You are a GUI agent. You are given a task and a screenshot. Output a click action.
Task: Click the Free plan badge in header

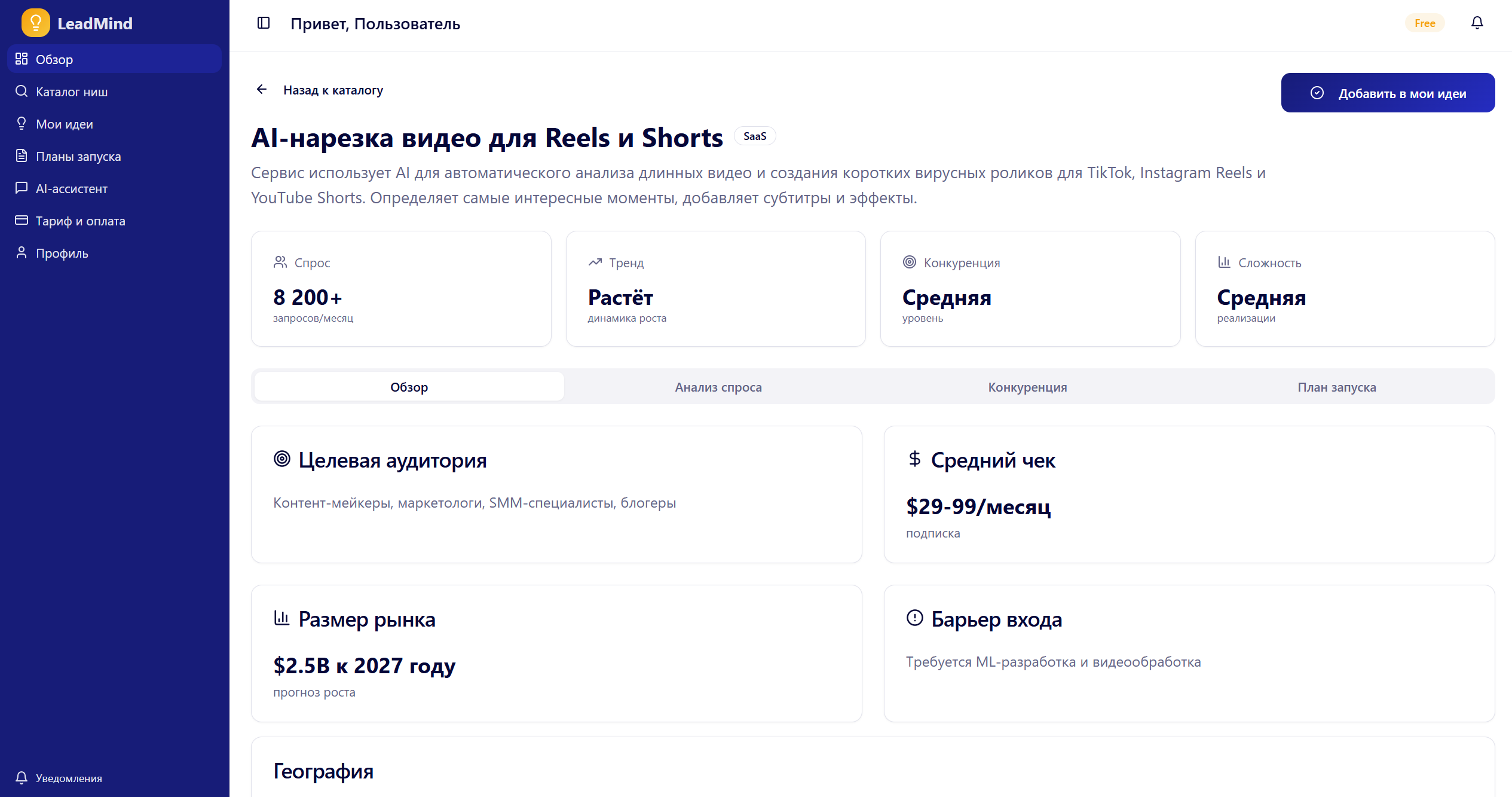click(x=1425, y=23)
